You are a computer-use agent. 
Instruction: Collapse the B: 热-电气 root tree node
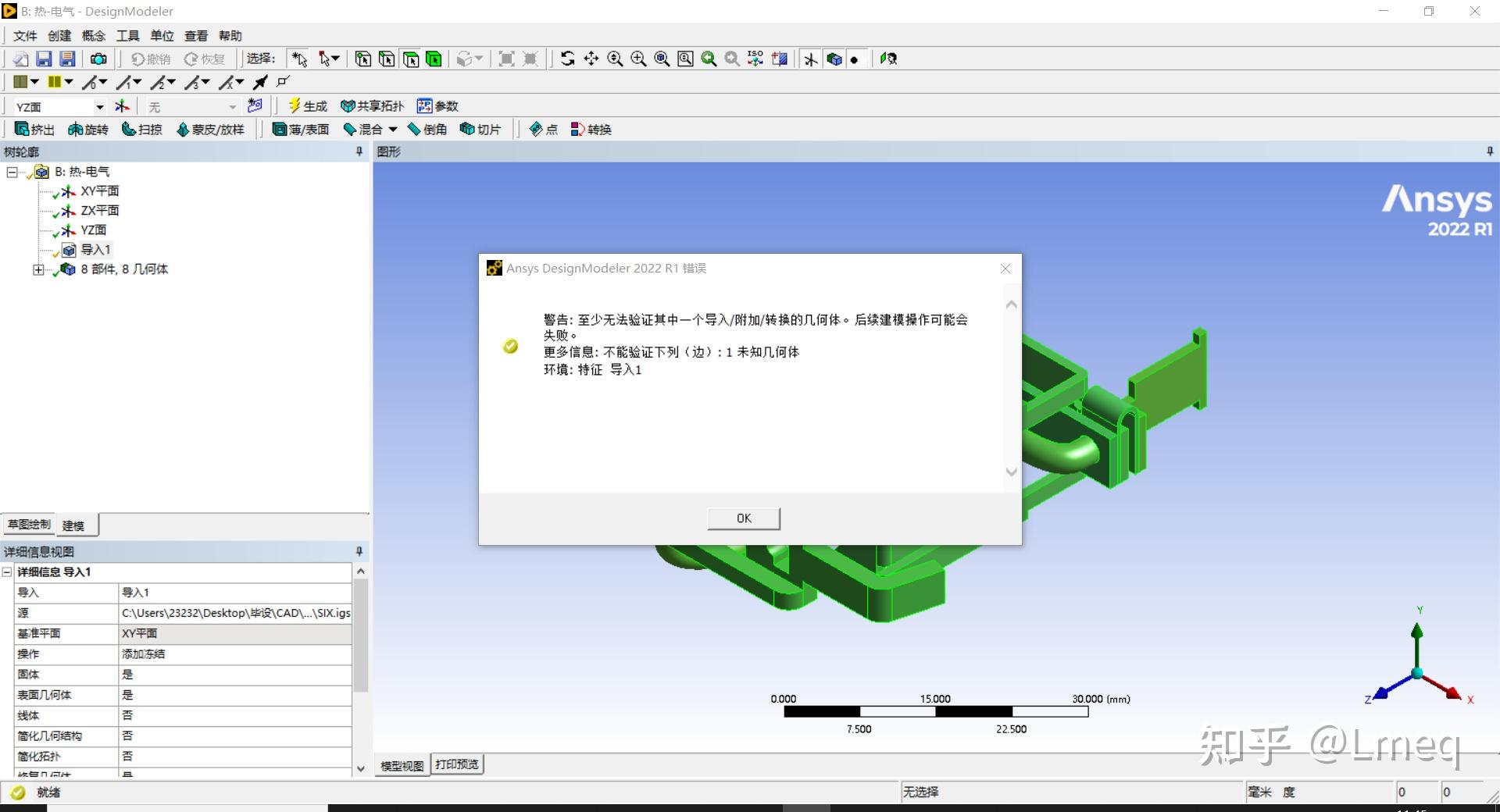pyautogui.click(x=12, y=172)
